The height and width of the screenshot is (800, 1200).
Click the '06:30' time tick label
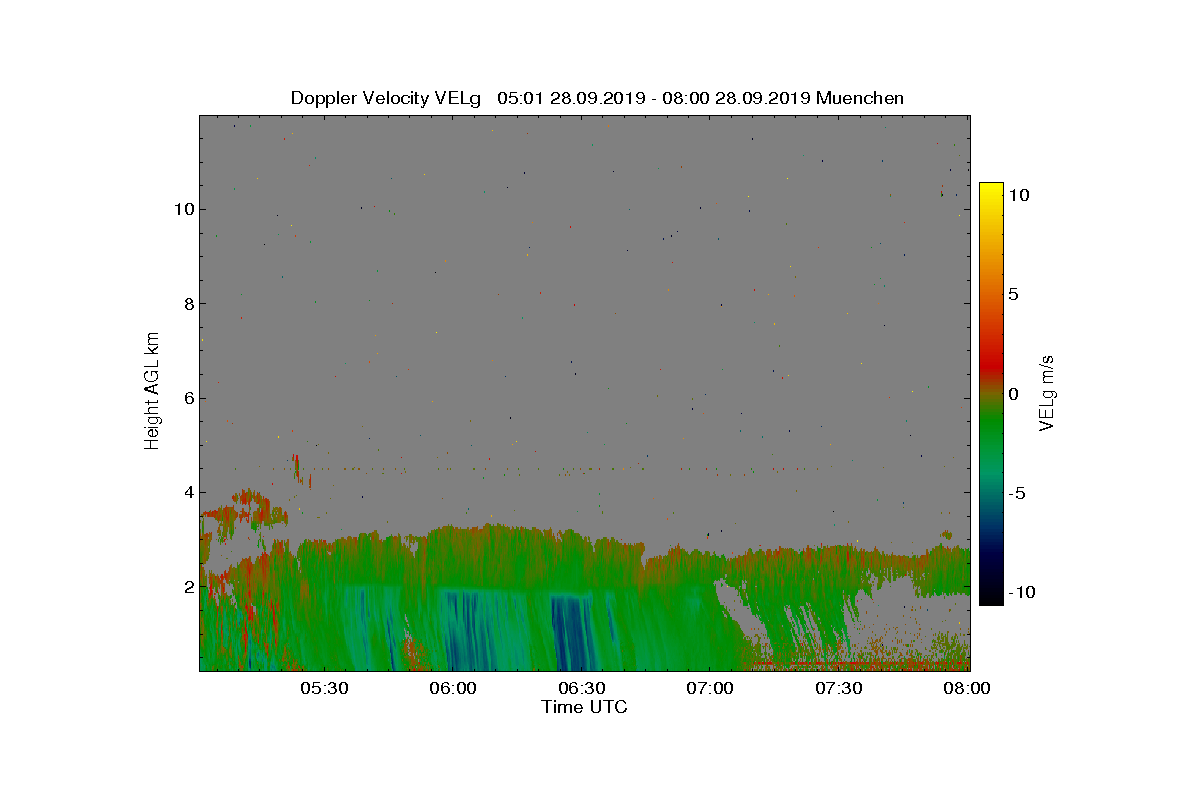tap(581, 689)
